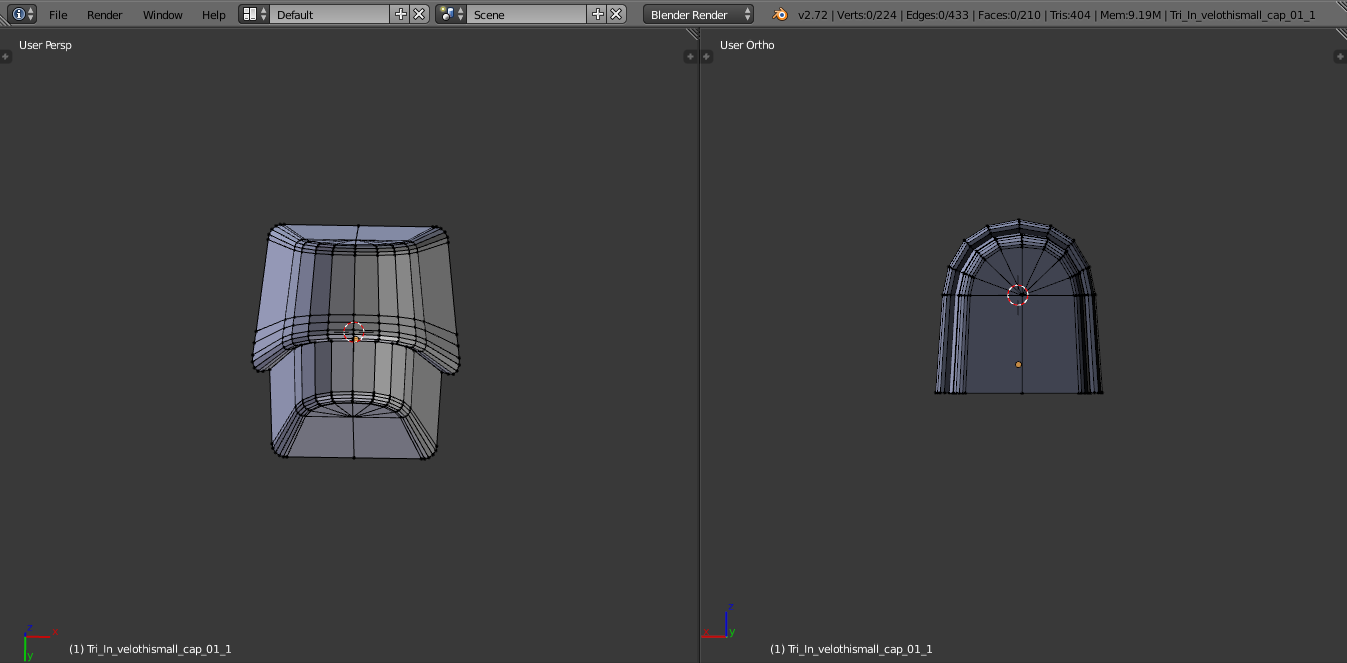Viewport: 1347px width, 663px height.
Task: Click the object name label in User Ortho viewport
Action: point(851,649)
